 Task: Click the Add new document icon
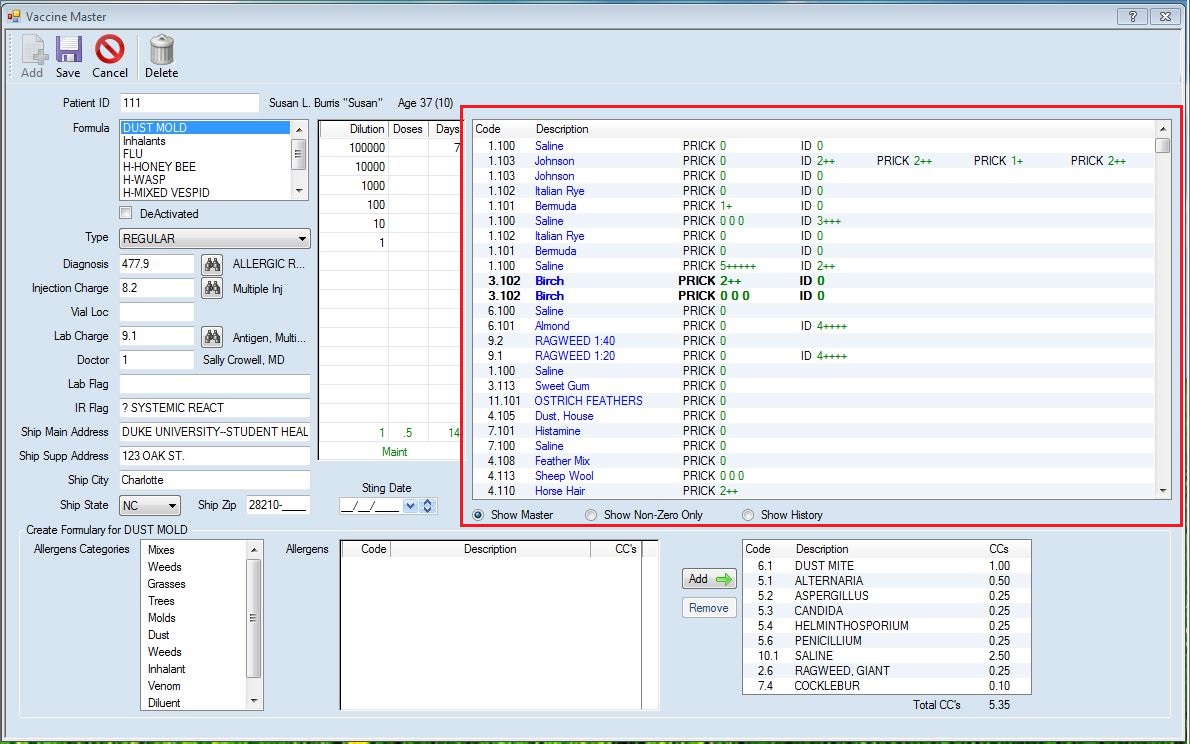32,50
